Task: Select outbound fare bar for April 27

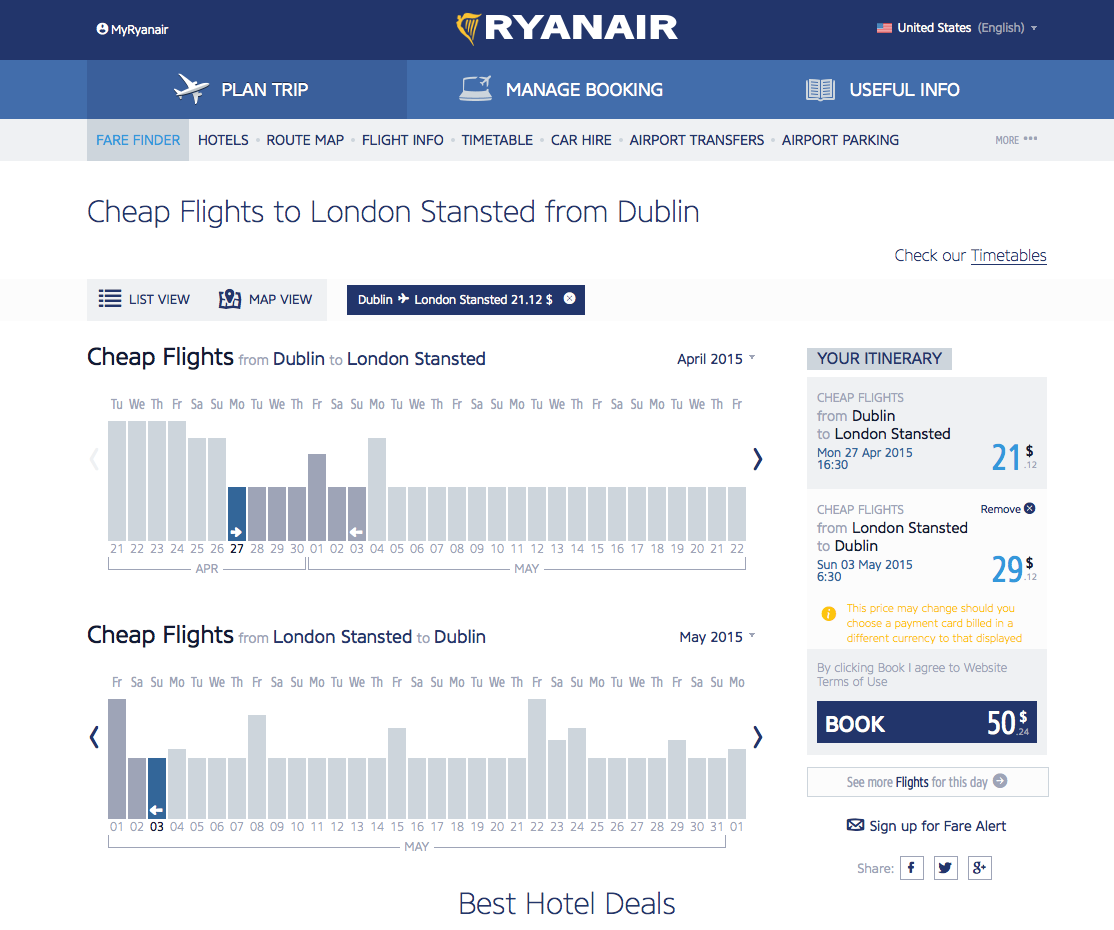Action: (237, 514)
